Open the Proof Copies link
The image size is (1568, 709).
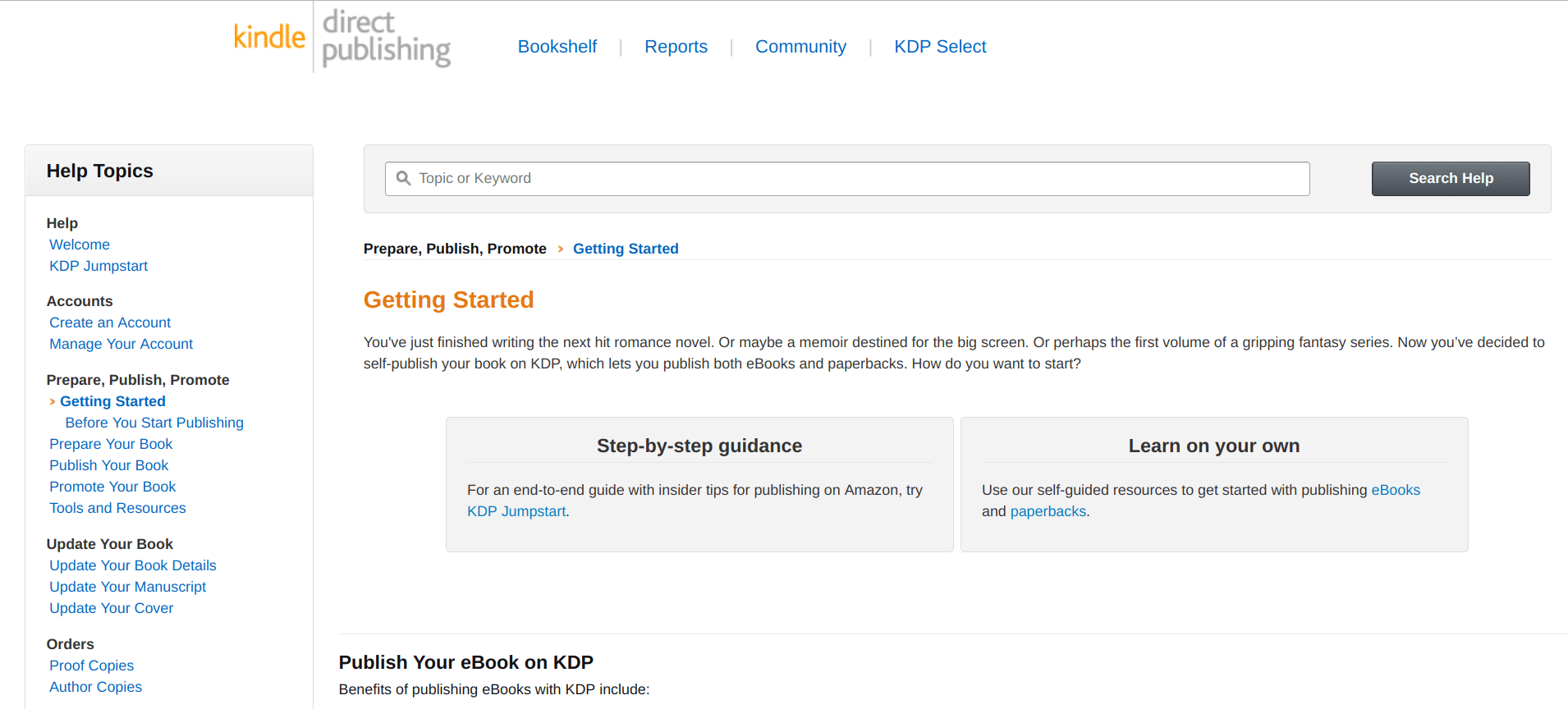point(91,666)
